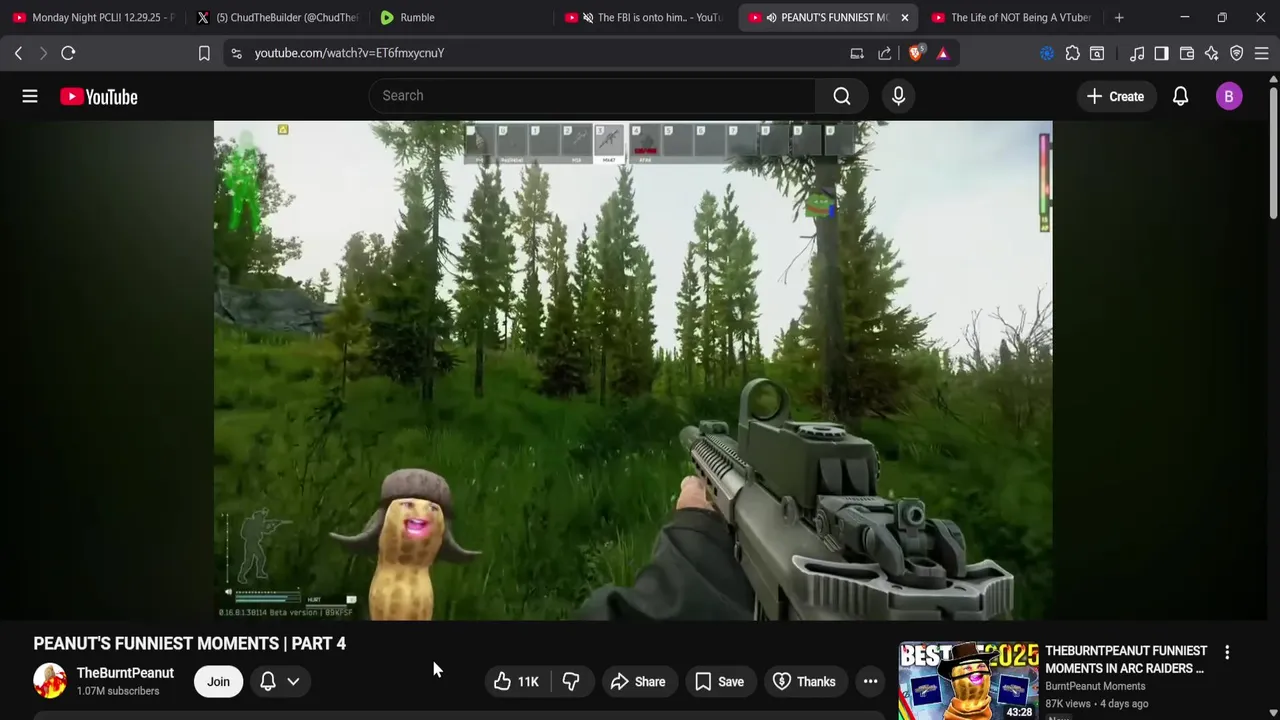Open the Brave Rewards triangle icon
The image size is (1280, 720).
(x=943, y=53)
